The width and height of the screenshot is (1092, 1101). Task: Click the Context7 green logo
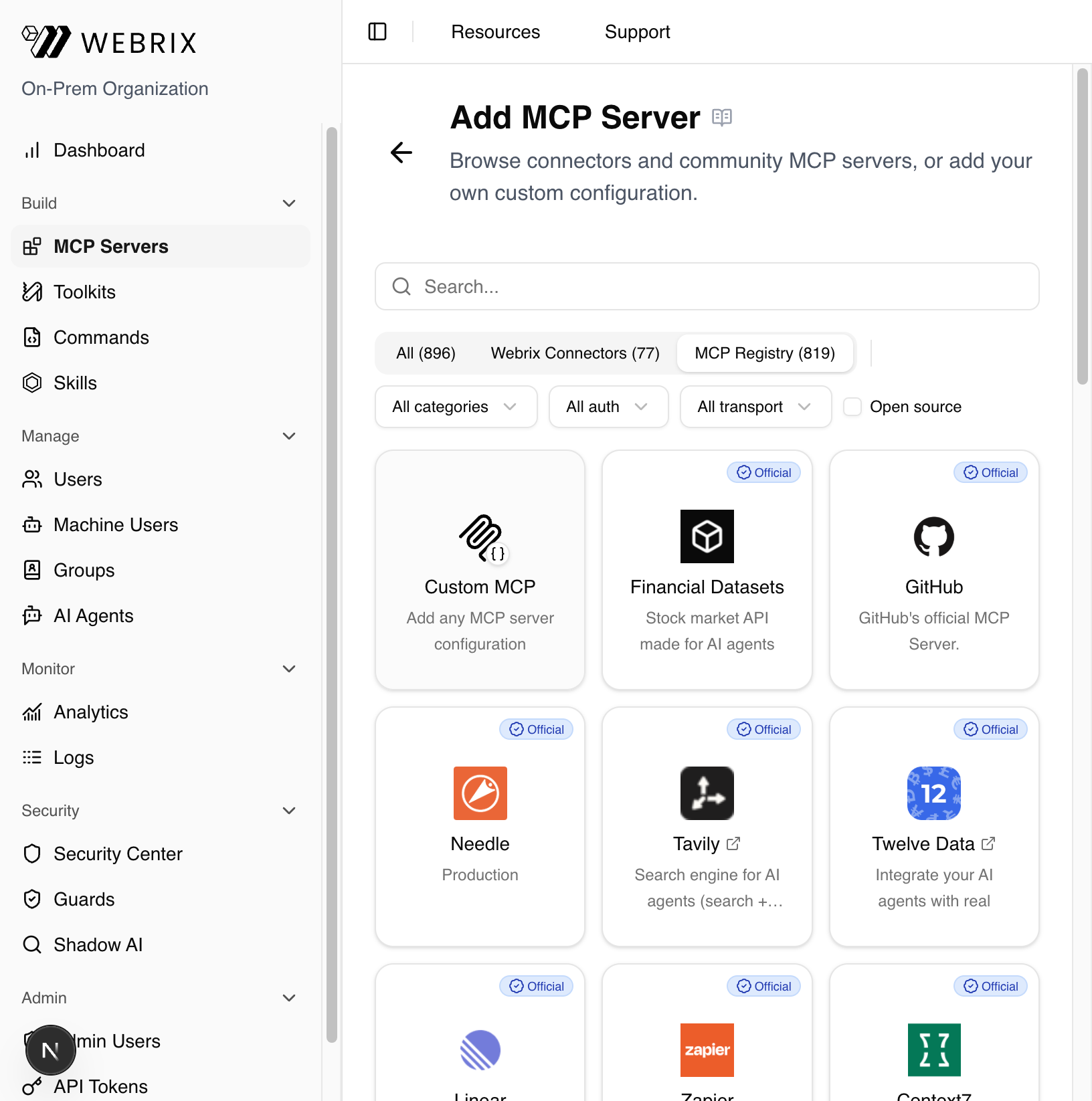click(934, 1050)
